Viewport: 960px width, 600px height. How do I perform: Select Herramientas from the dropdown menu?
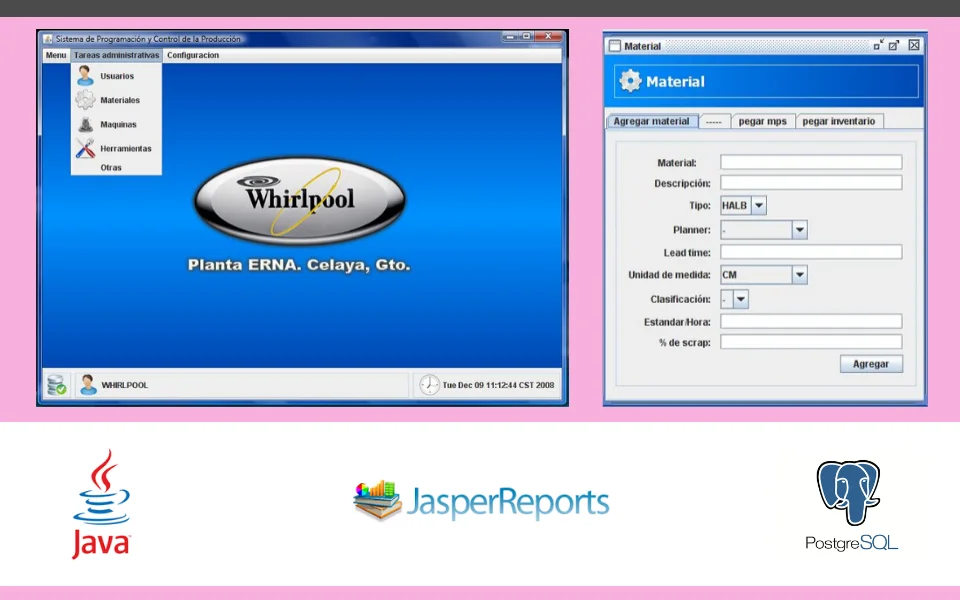(116, 148)
